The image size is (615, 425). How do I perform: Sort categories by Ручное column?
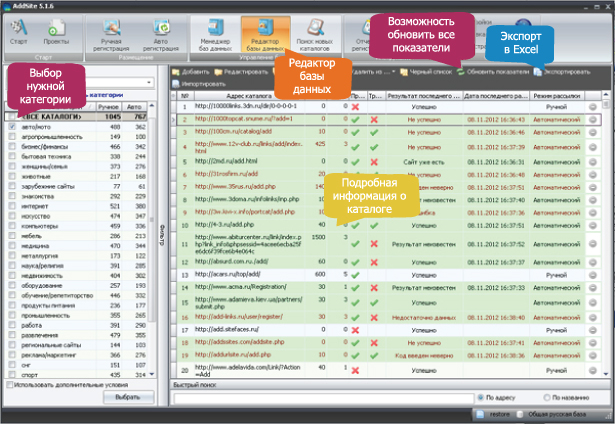point(109,107)
